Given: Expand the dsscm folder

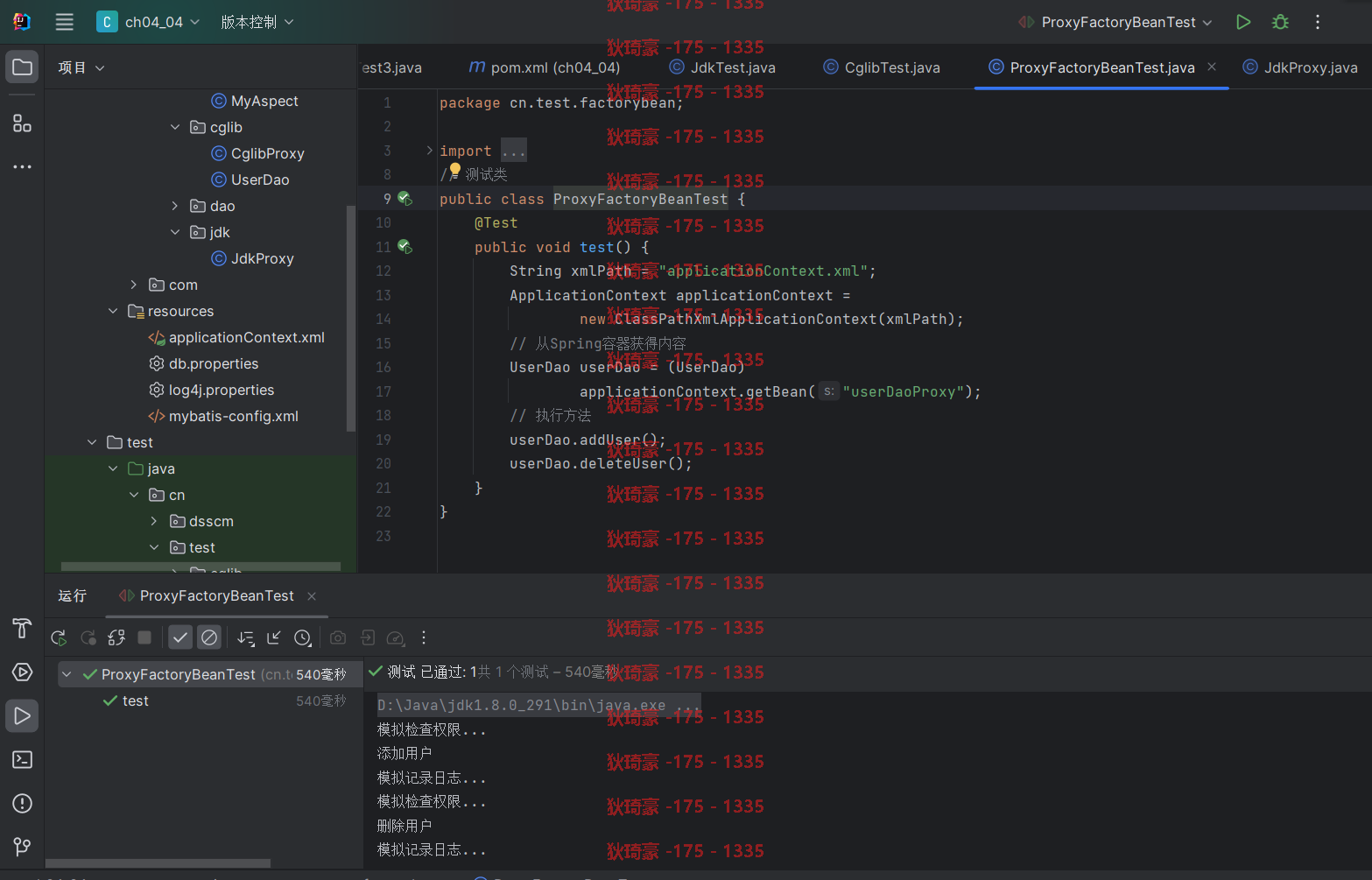Looking at the screenshot, I should (154, 521).
